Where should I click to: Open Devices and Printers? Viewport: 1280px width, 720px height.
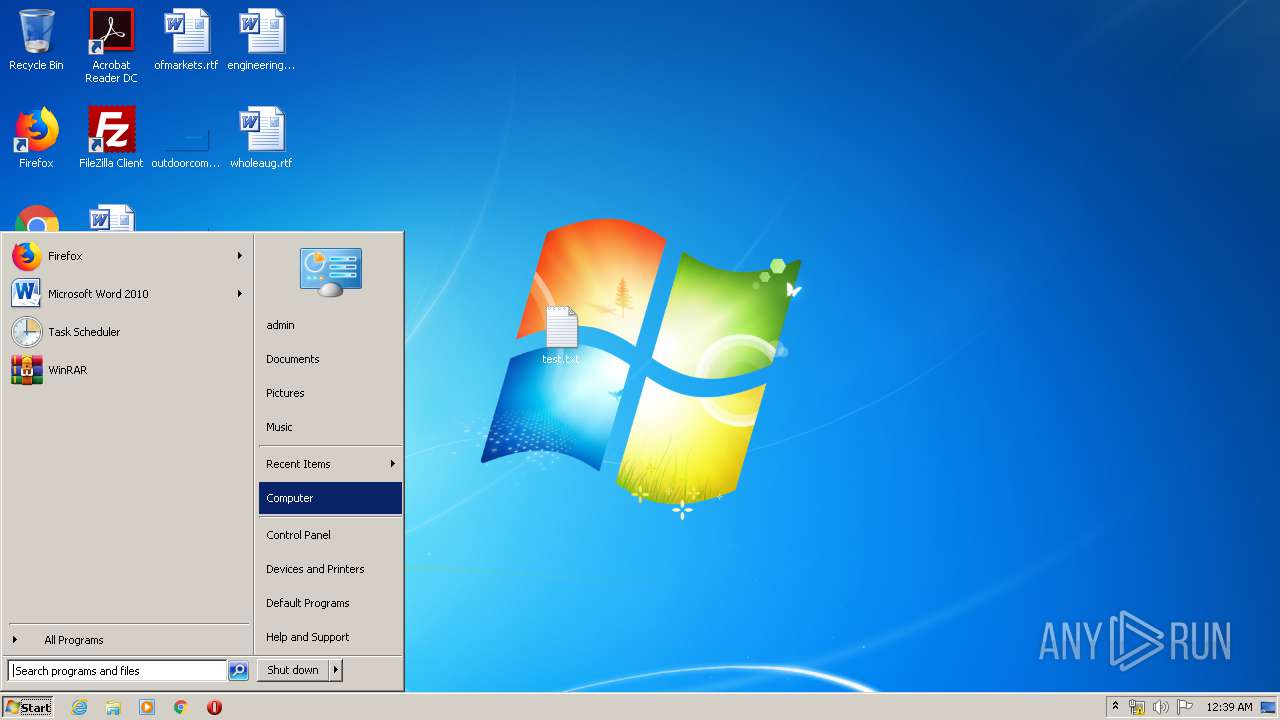tap(330, 569)
